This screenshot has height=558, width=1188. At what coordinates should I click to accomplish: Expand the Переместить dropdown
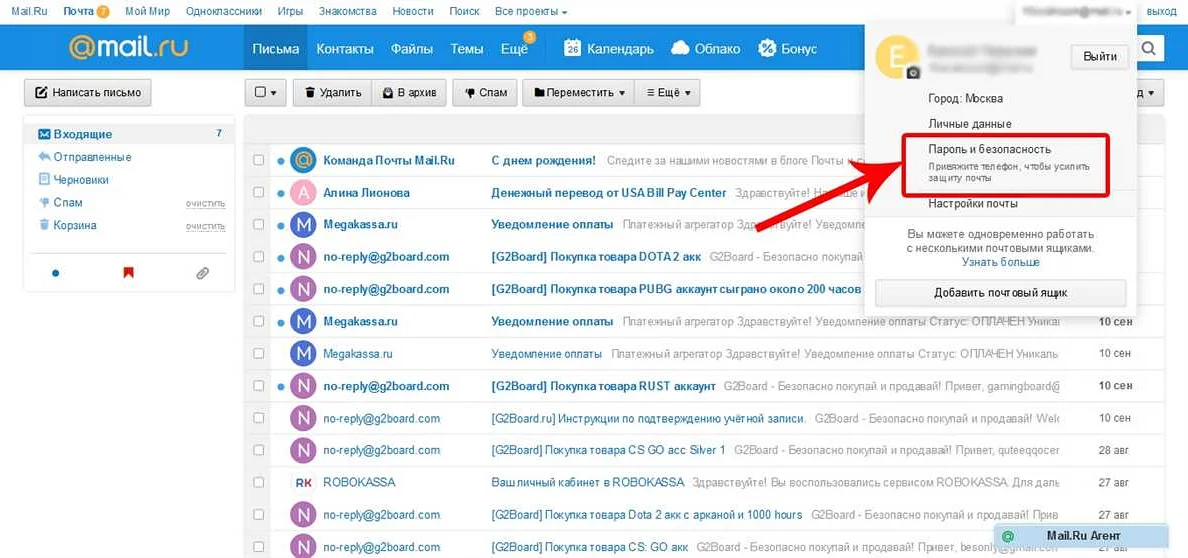[580, 92]
